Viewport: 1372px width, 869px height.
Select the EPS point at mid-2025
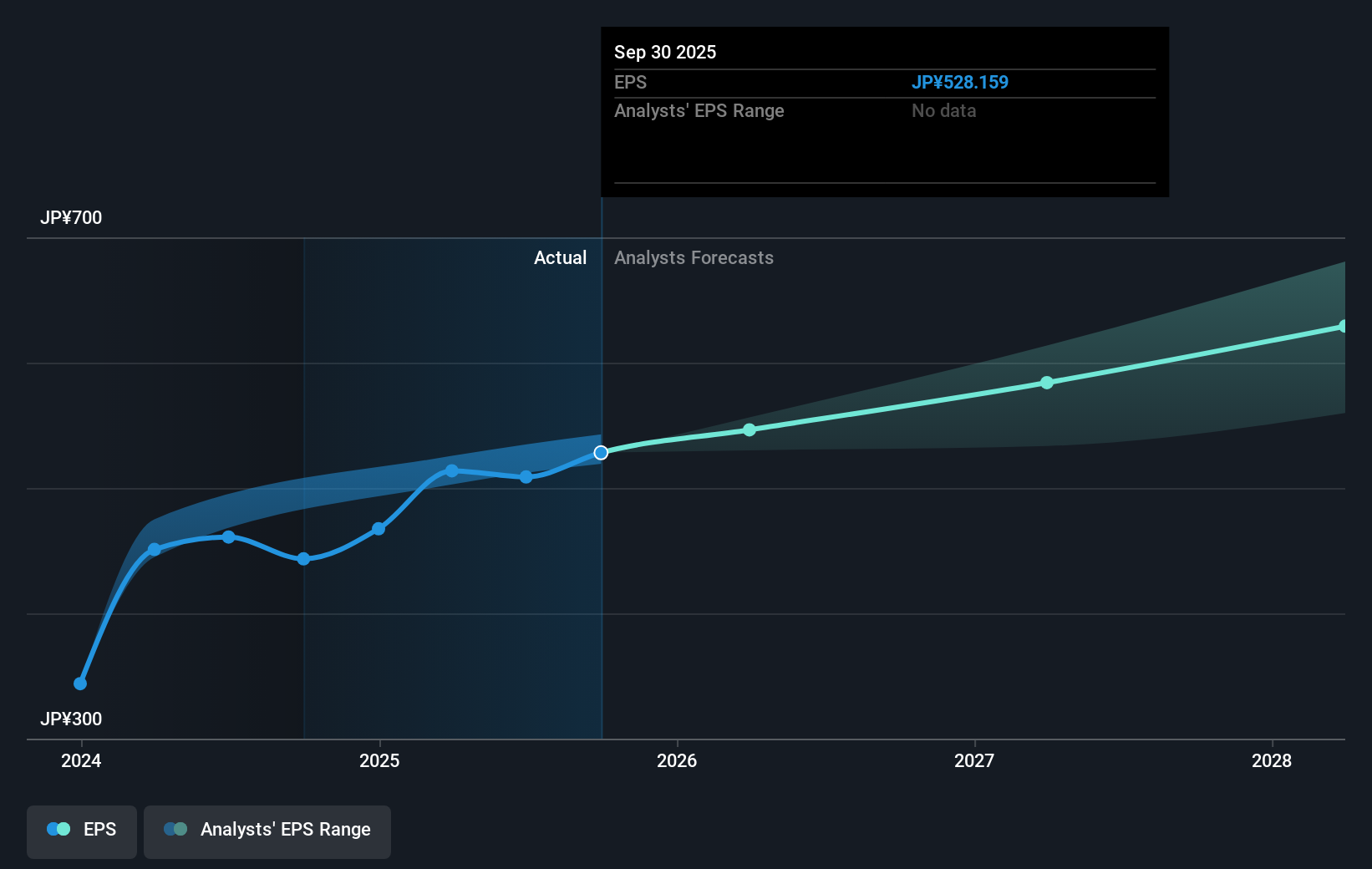pyautogui.click(x=526, y=477)
